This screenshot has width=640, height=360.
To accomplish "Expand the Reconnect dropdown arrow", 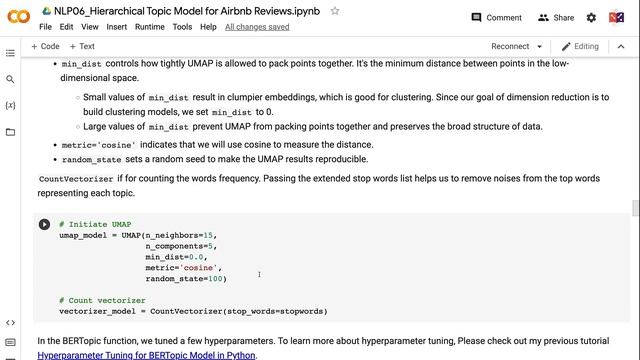I will [x=539, y=47].
